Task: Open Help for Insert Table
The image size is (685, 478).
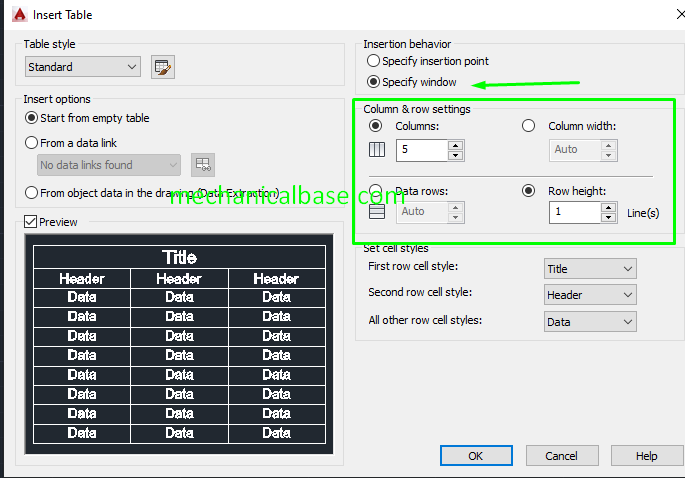Action: [647, 456]
